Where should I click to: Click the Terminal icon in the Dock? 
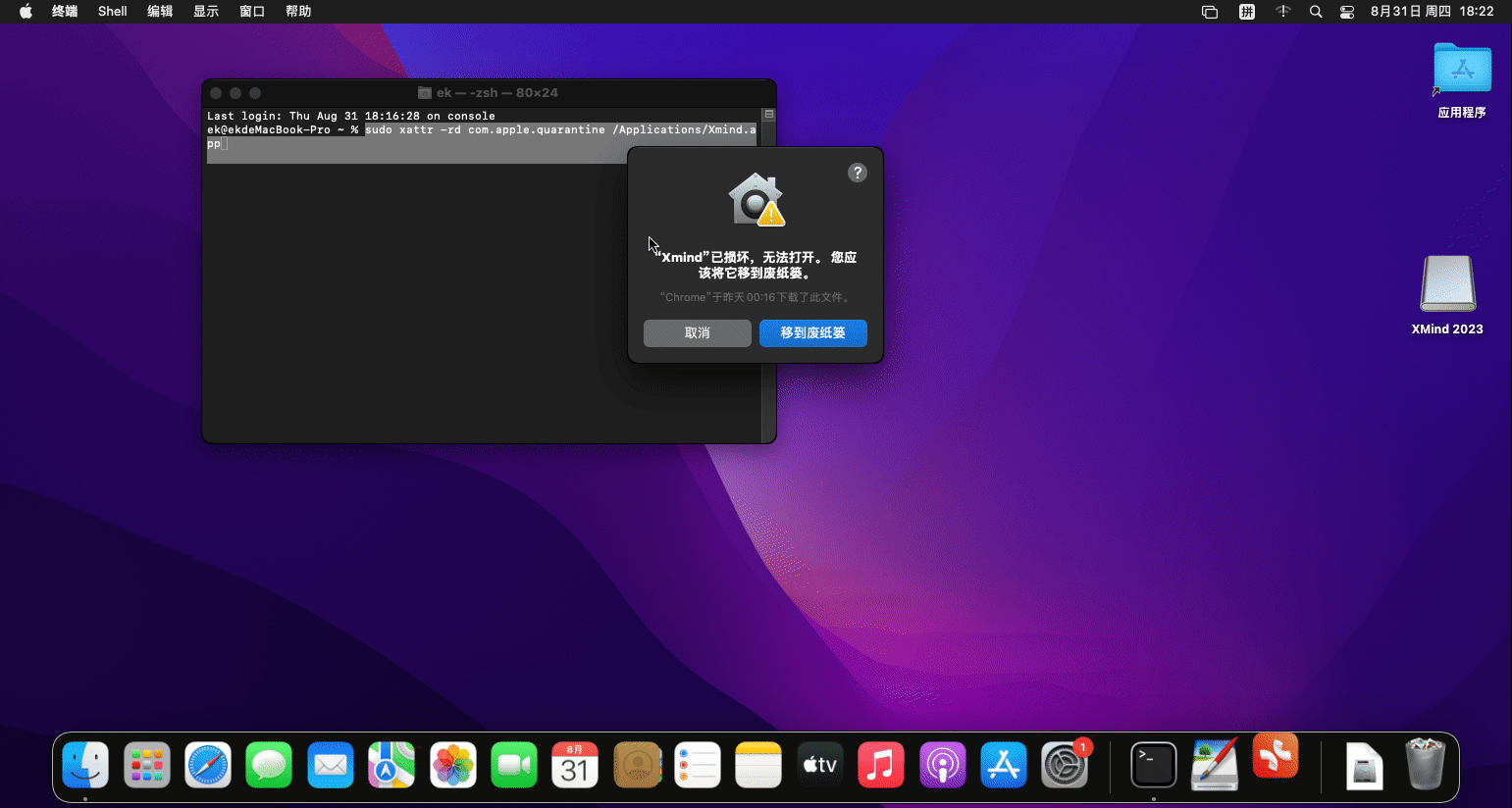[1154, 765]
